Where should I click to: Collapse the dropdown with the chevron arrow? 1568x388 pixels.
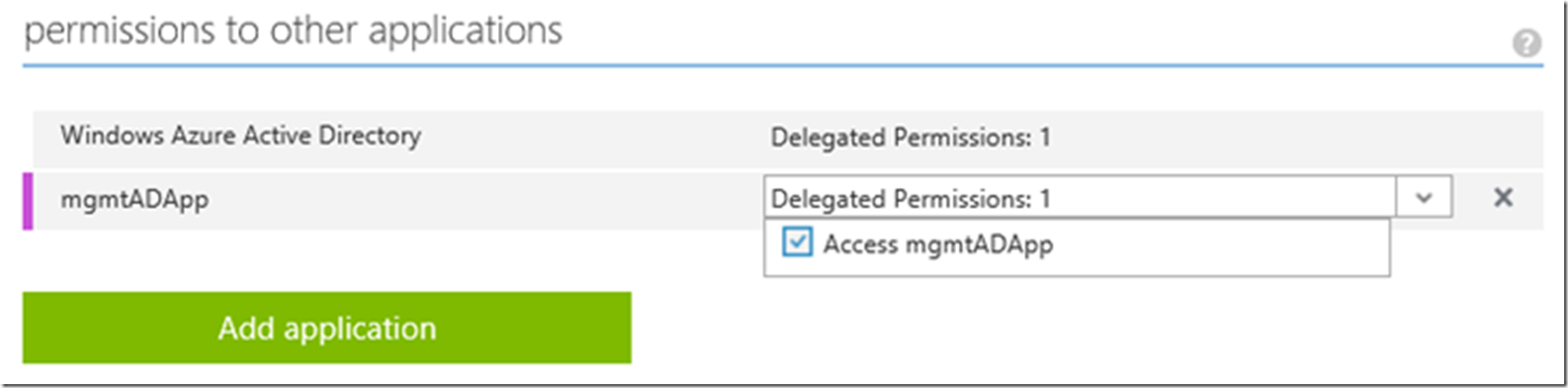[x=1423, y=197]
